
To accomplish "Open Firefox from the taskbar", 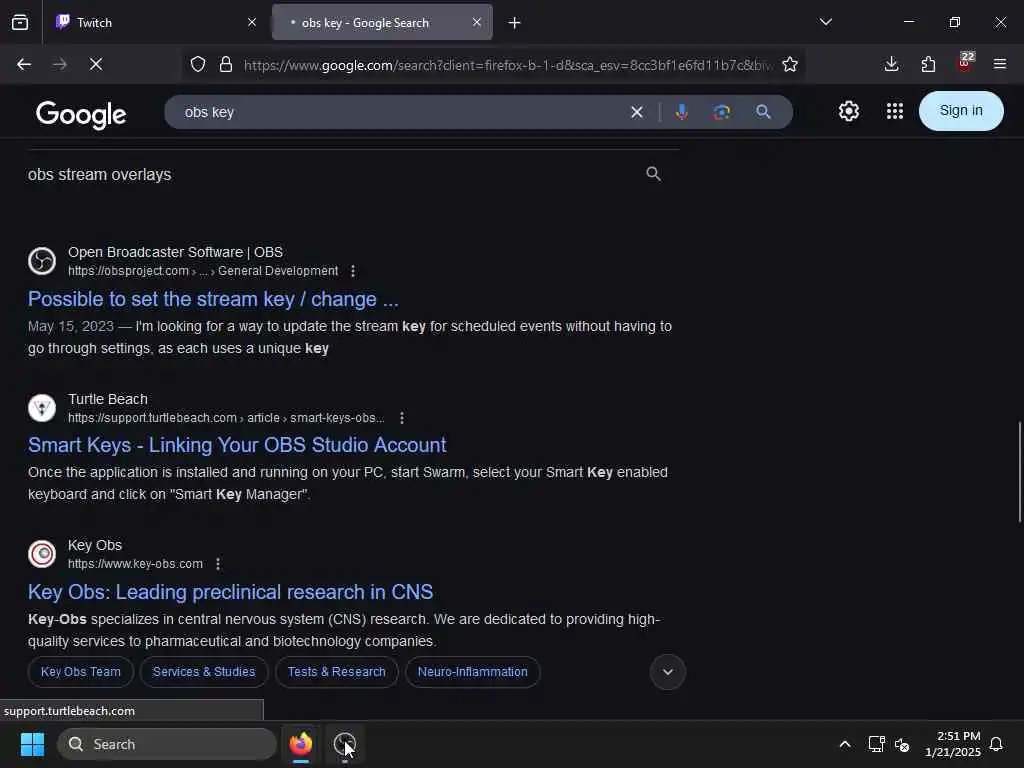I will [x=301, y=744].
